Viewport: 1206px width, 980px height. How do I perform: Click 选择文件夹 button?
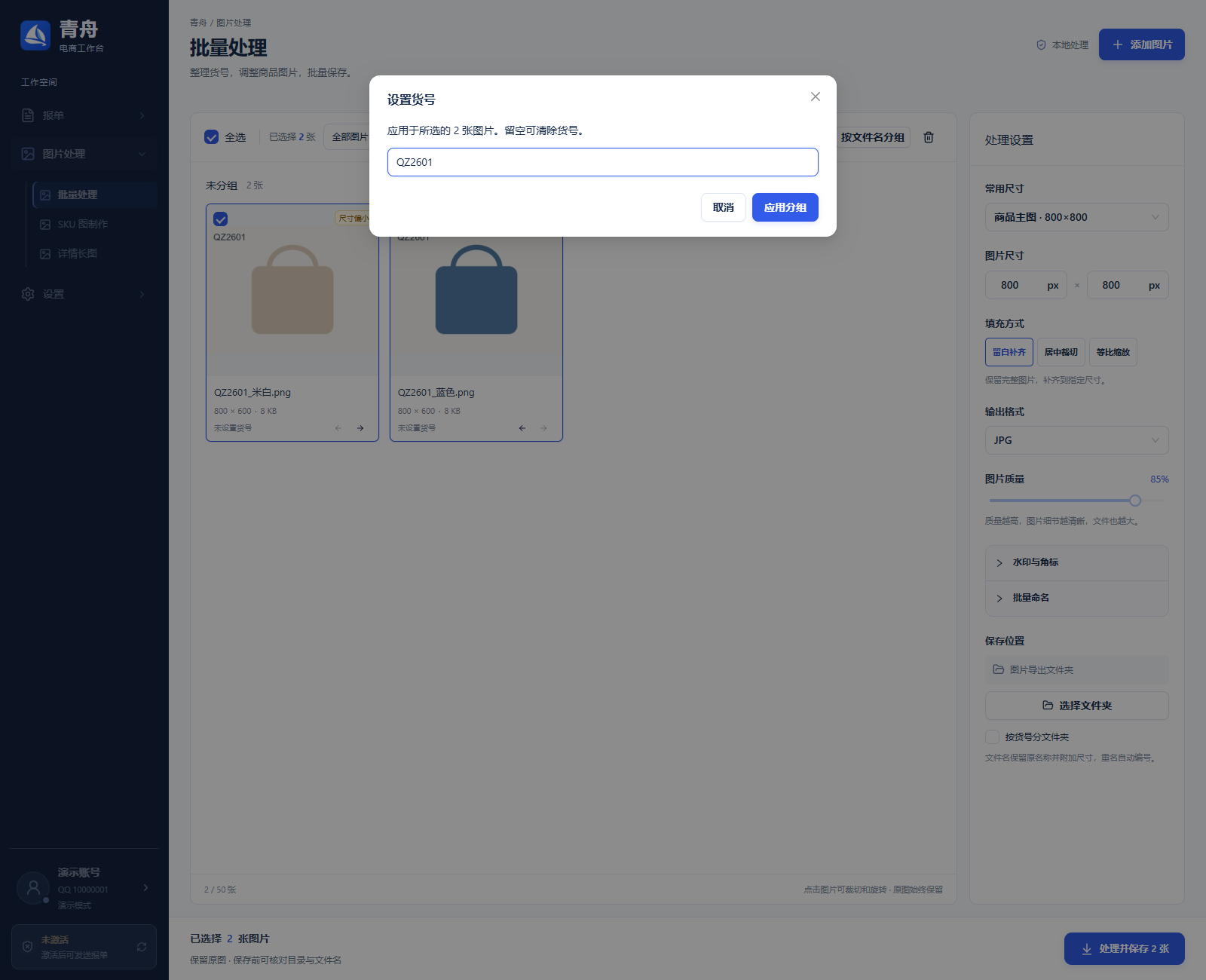[1076, 706]
